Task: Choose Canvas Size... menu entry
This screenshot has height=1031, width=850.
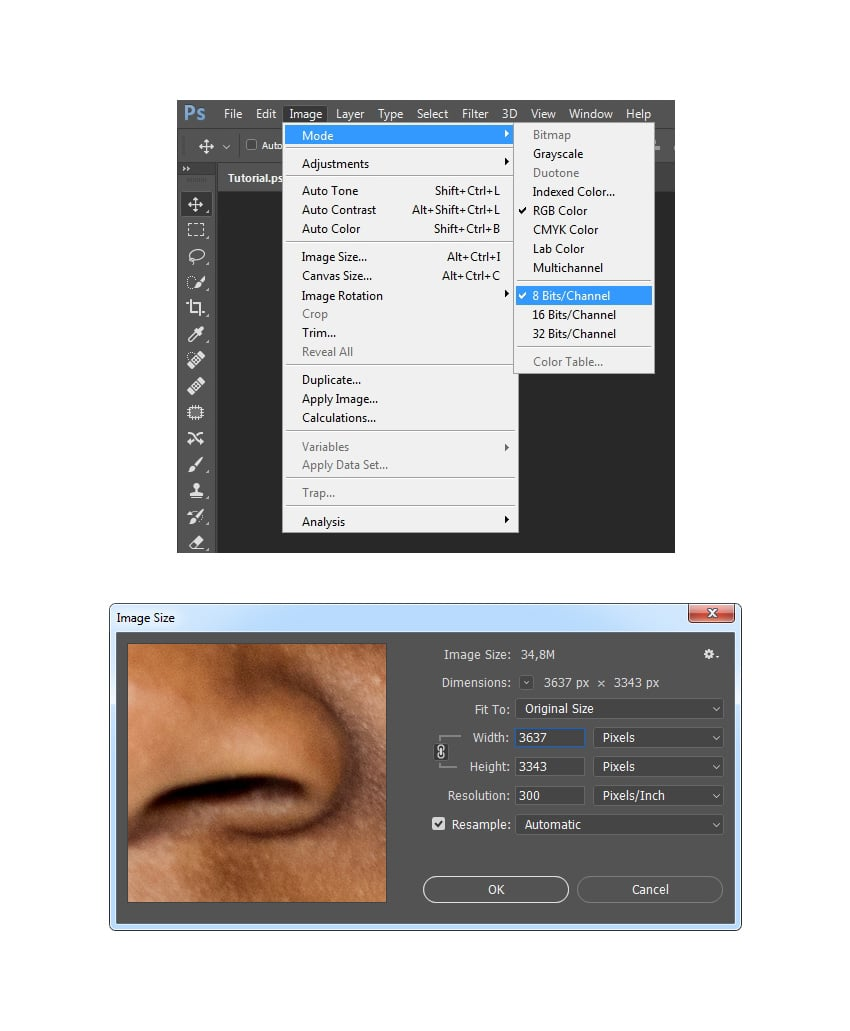Action: tap(400, 276)
